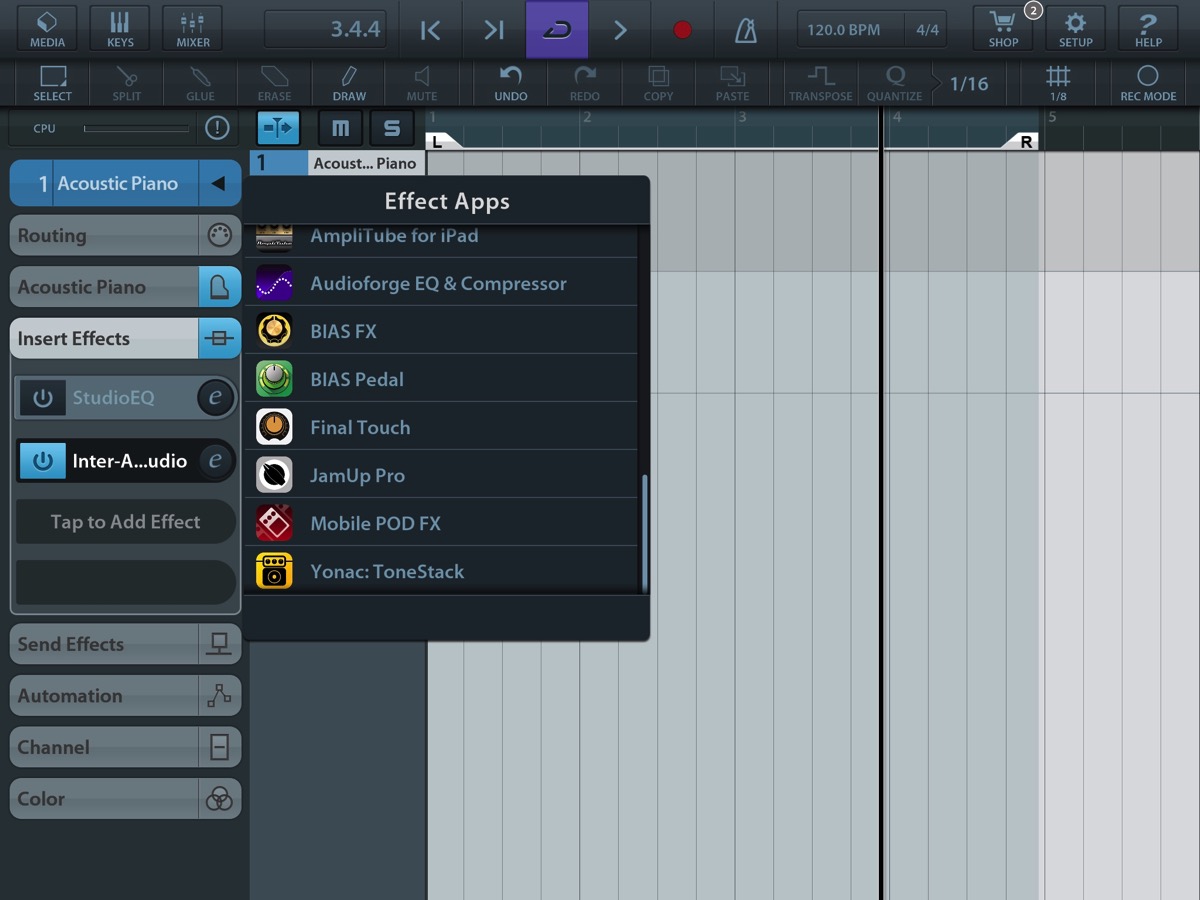Apply Quantize to selection
1200x900 pixels.
pos(894,83)
